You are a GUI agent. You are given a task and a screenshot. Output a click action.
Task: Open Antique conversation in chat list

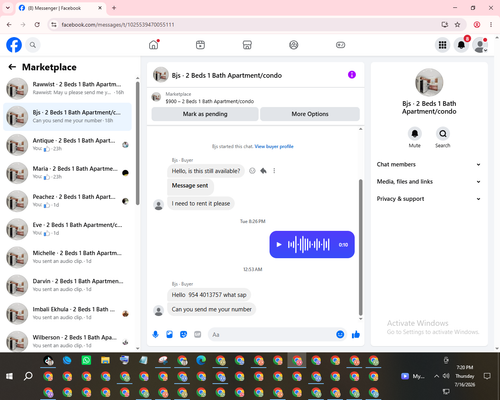click(x=68, y=145)
